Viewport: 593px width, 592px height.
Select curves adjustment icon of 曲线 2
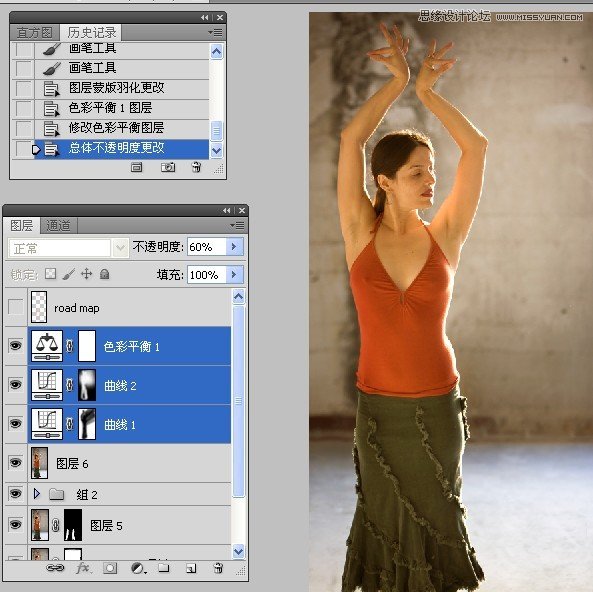coord(47,385)
